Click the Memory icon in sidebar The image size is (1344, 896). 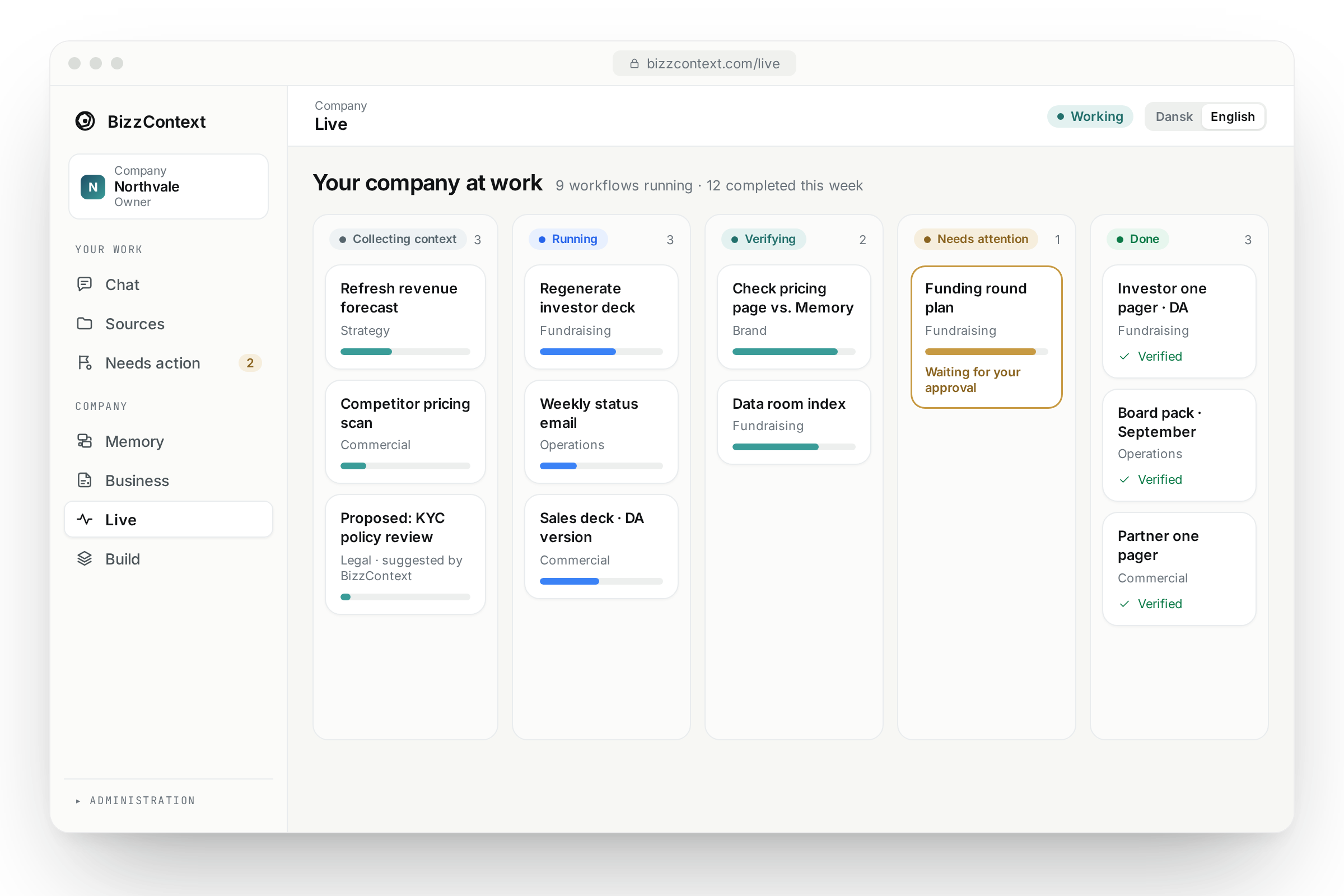(85, 441)
